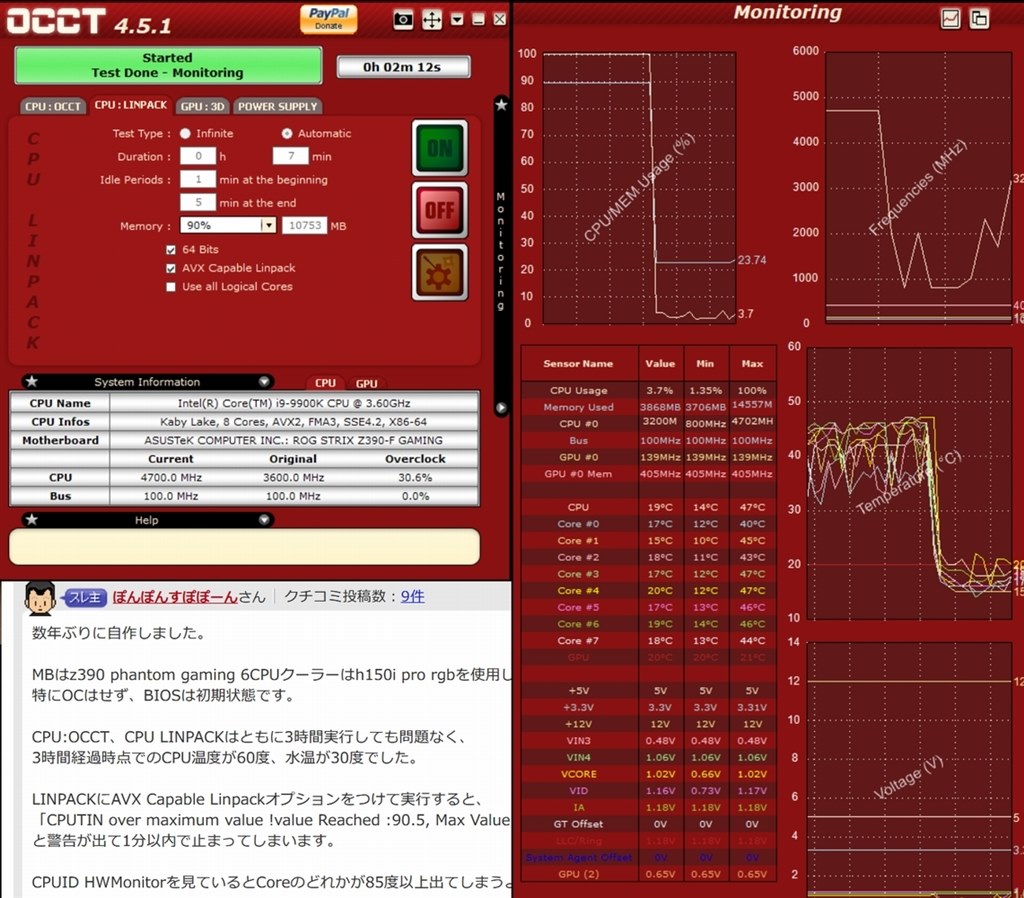Click the GT Offset sensor row
The width and height of the screenshot is (1024, 898).
(x=648, y=824)
